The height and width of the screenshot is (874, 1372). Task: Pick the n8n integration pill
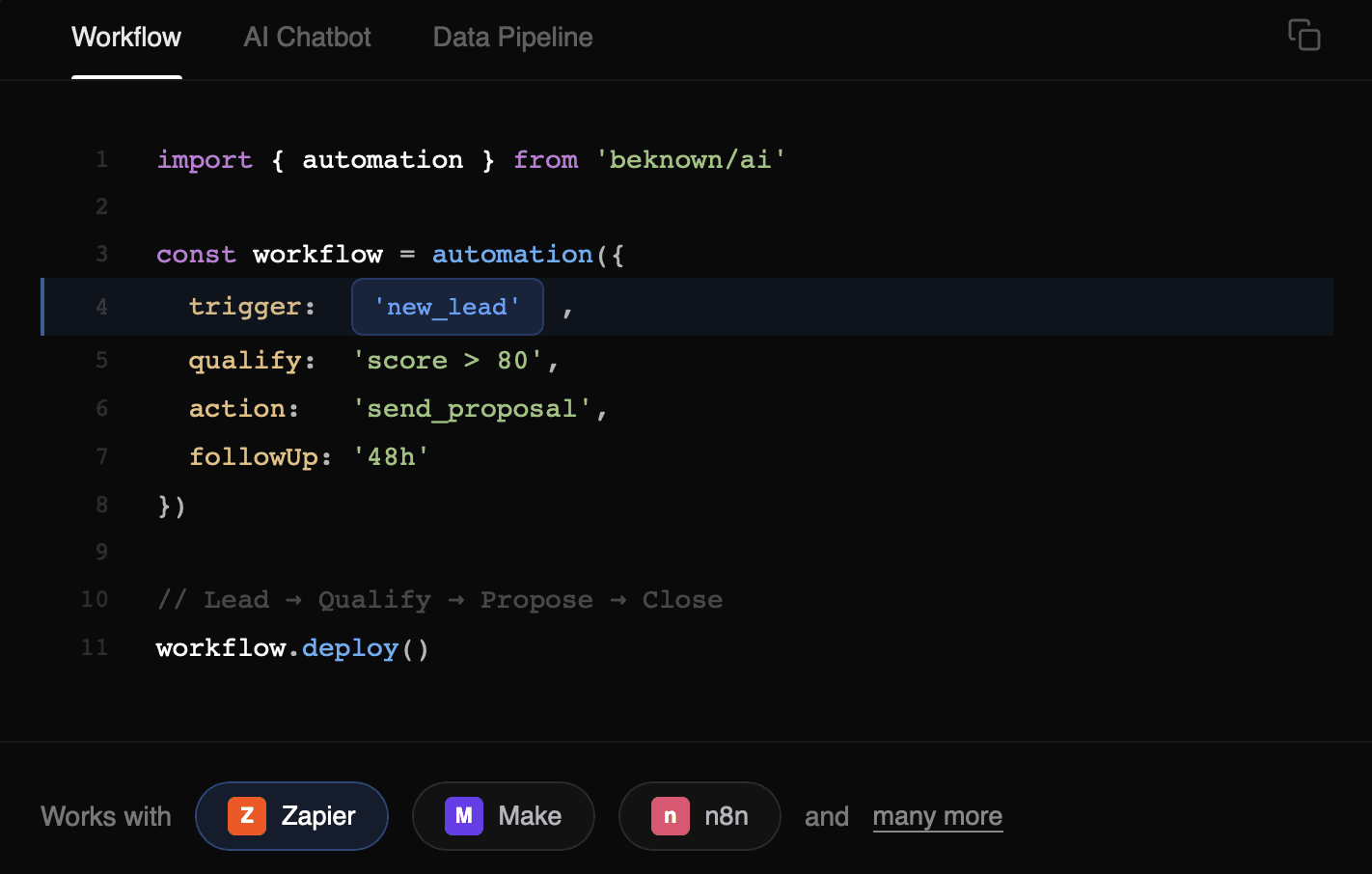point(700,816)
